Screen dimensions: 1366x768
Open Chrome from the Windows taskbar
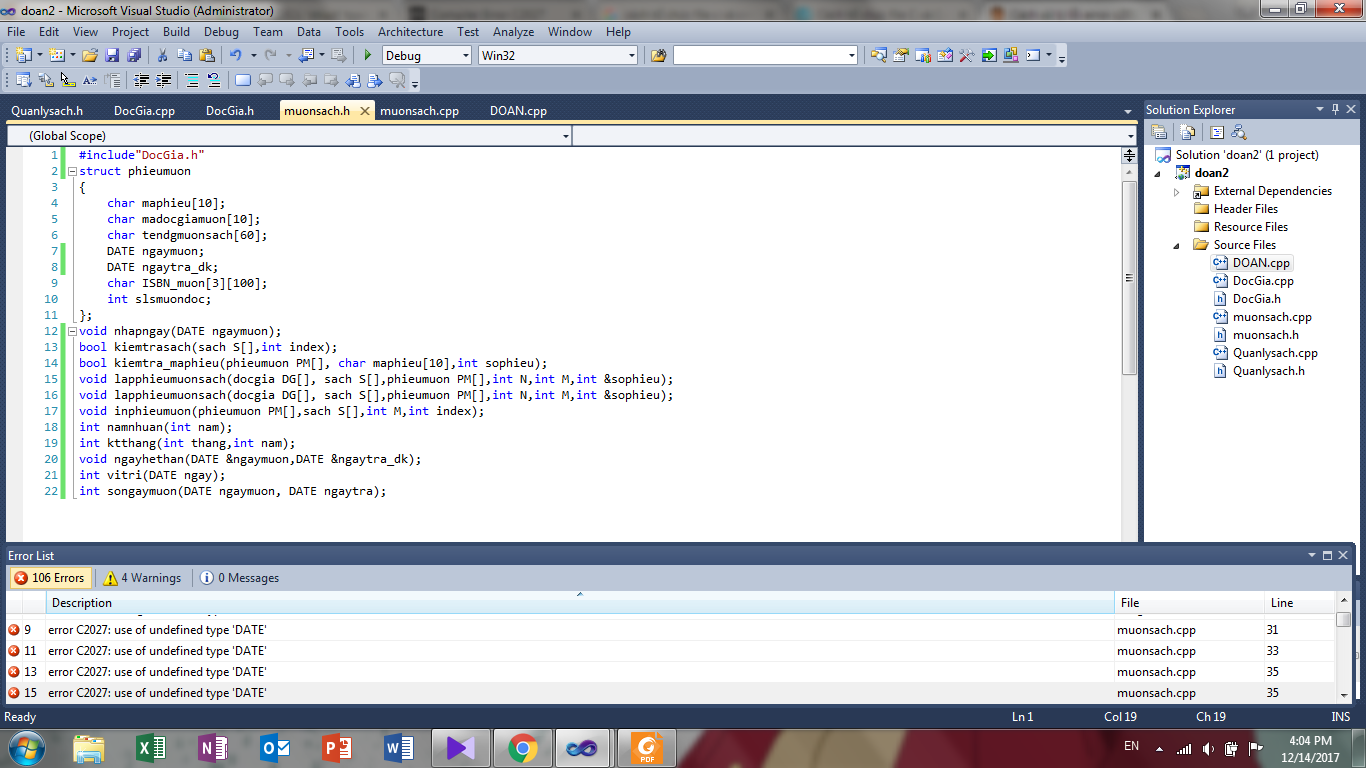pos(521,747)
